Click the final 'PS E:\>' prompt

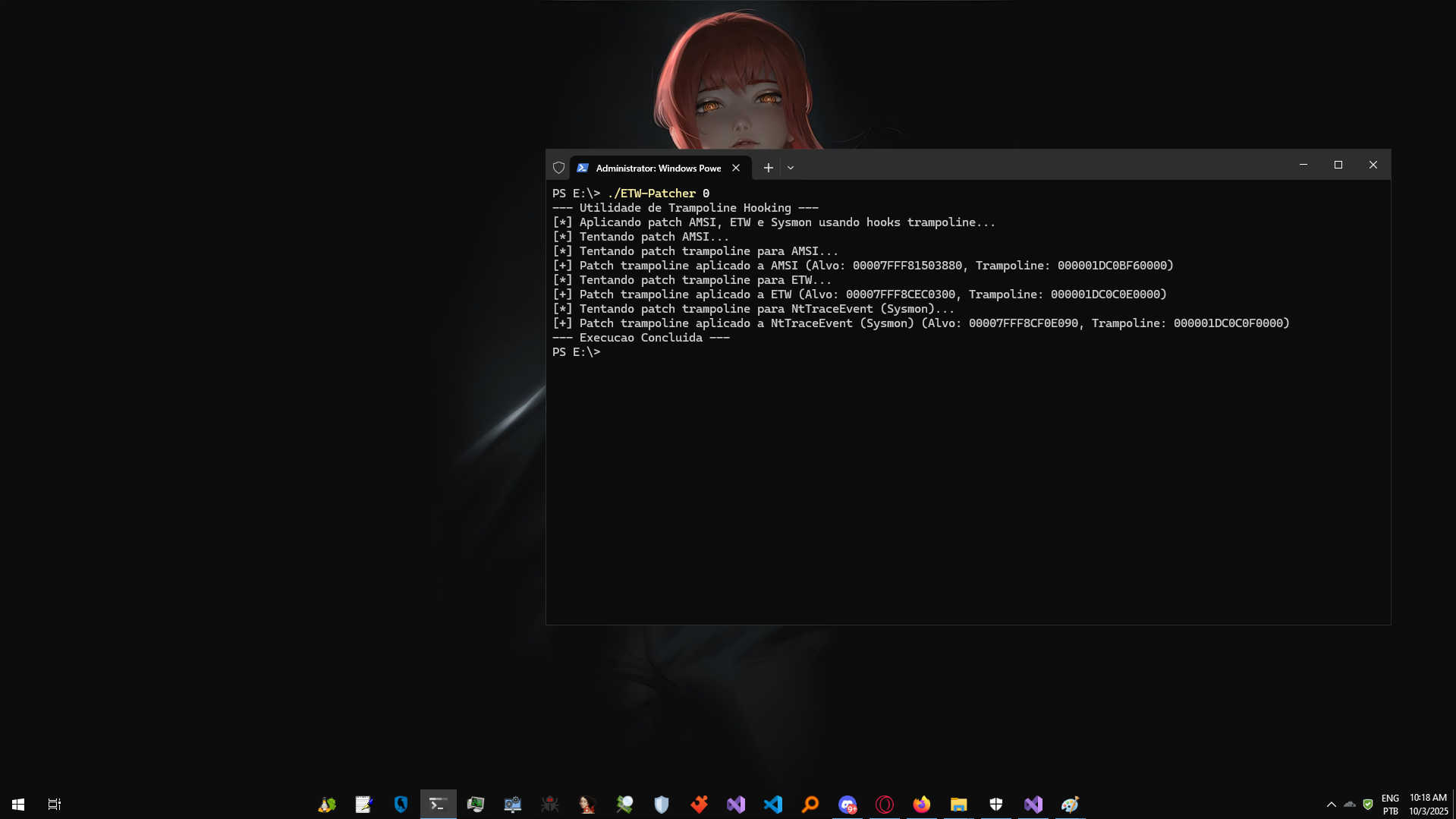(576, 352)
